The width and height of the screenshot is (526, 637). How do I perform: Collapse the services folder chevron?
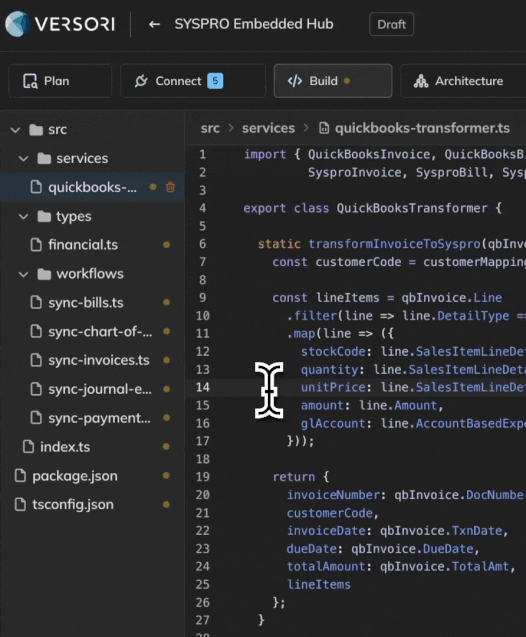pyautogui.click(x=24, y=158)
